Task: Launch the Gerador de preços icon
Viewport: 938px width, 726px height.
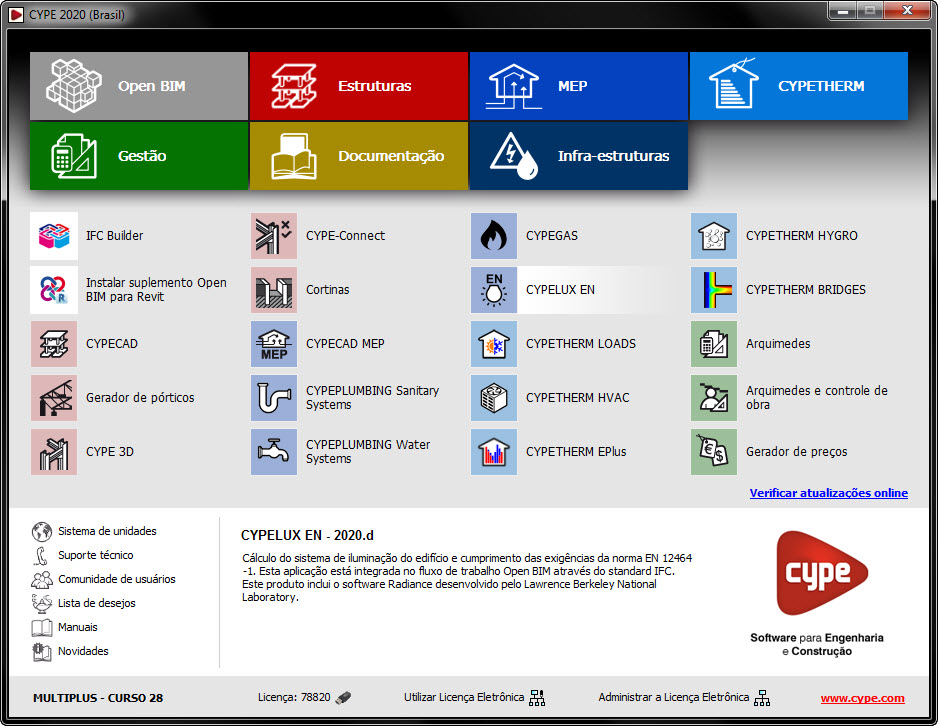Action: click(x=714, y=452)
